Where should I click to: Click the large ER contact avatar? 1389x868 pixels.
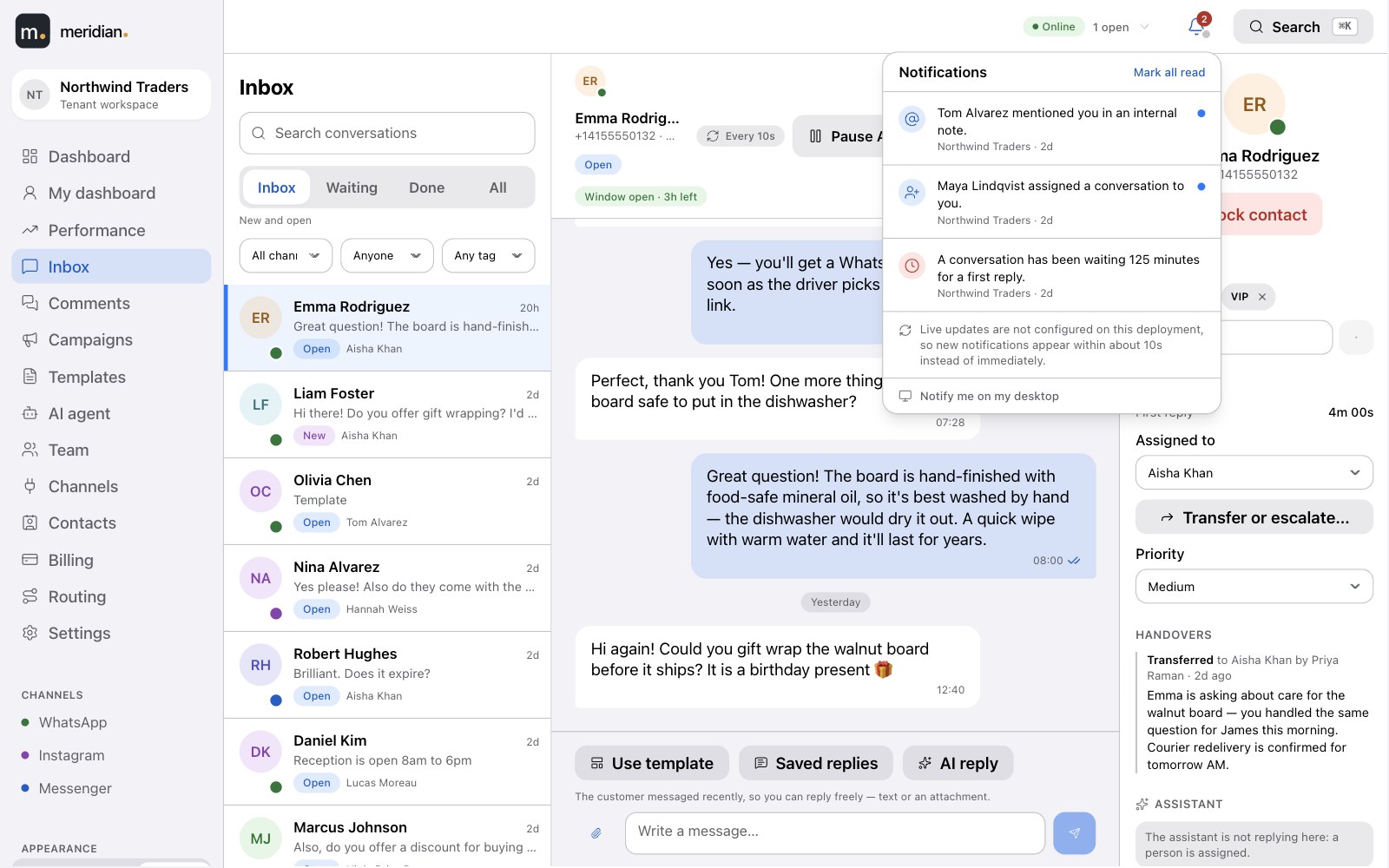tap(1254, 104)
